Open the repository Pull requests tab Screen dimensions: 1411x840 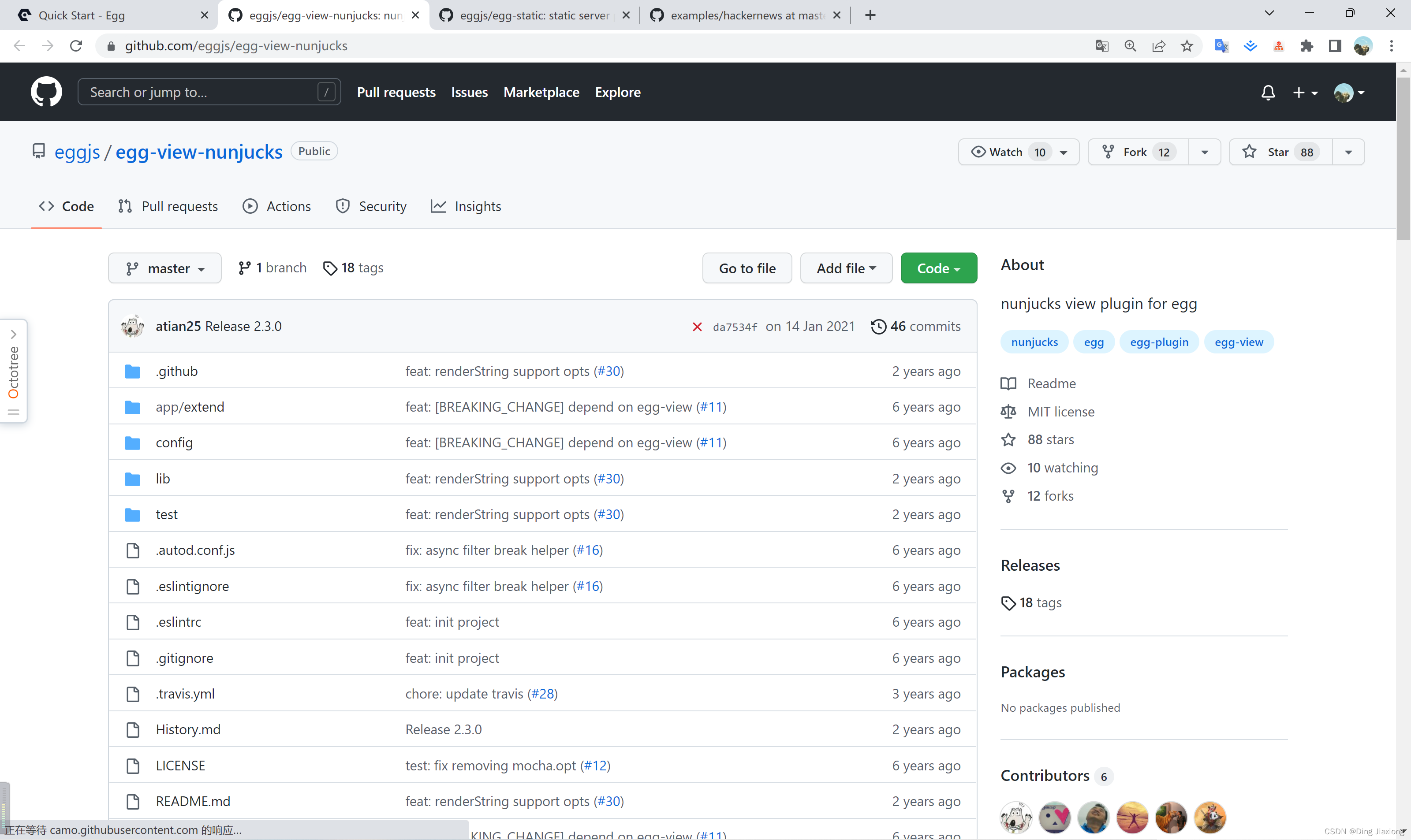coord(168,206)
